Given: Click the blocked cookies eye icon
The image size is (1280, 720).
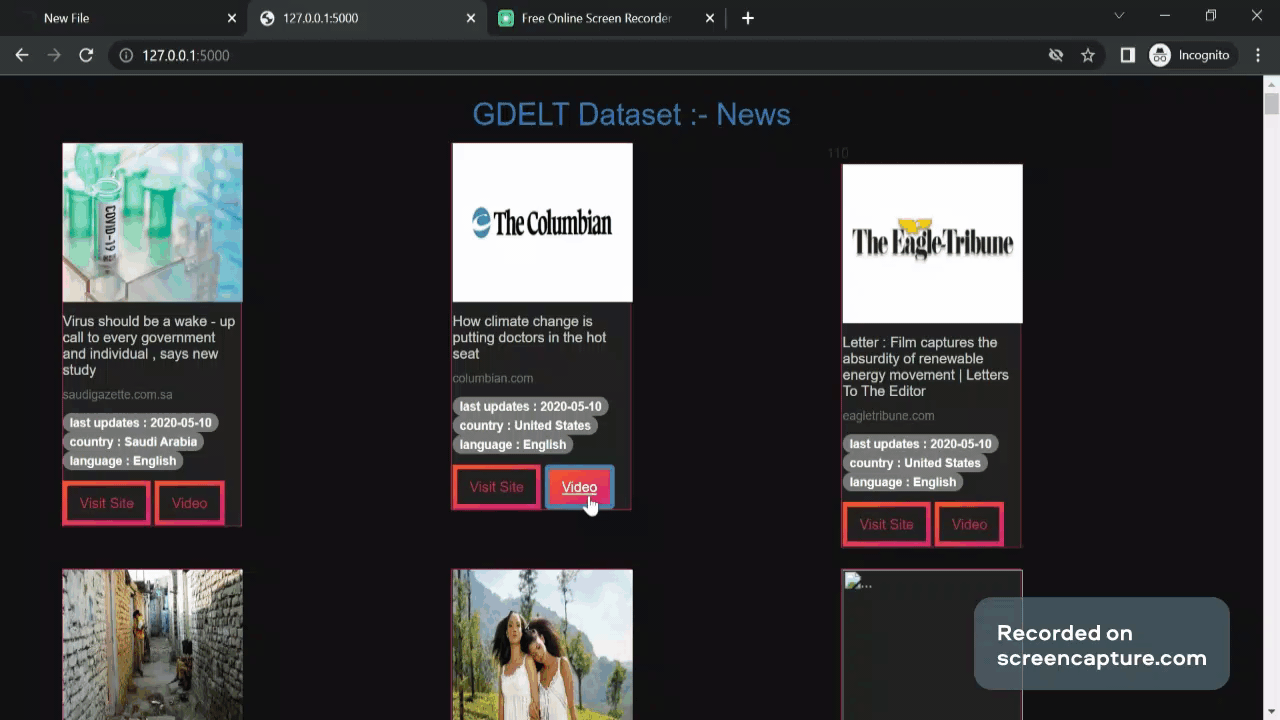Looking at the screenshot, I should 1056,55.
